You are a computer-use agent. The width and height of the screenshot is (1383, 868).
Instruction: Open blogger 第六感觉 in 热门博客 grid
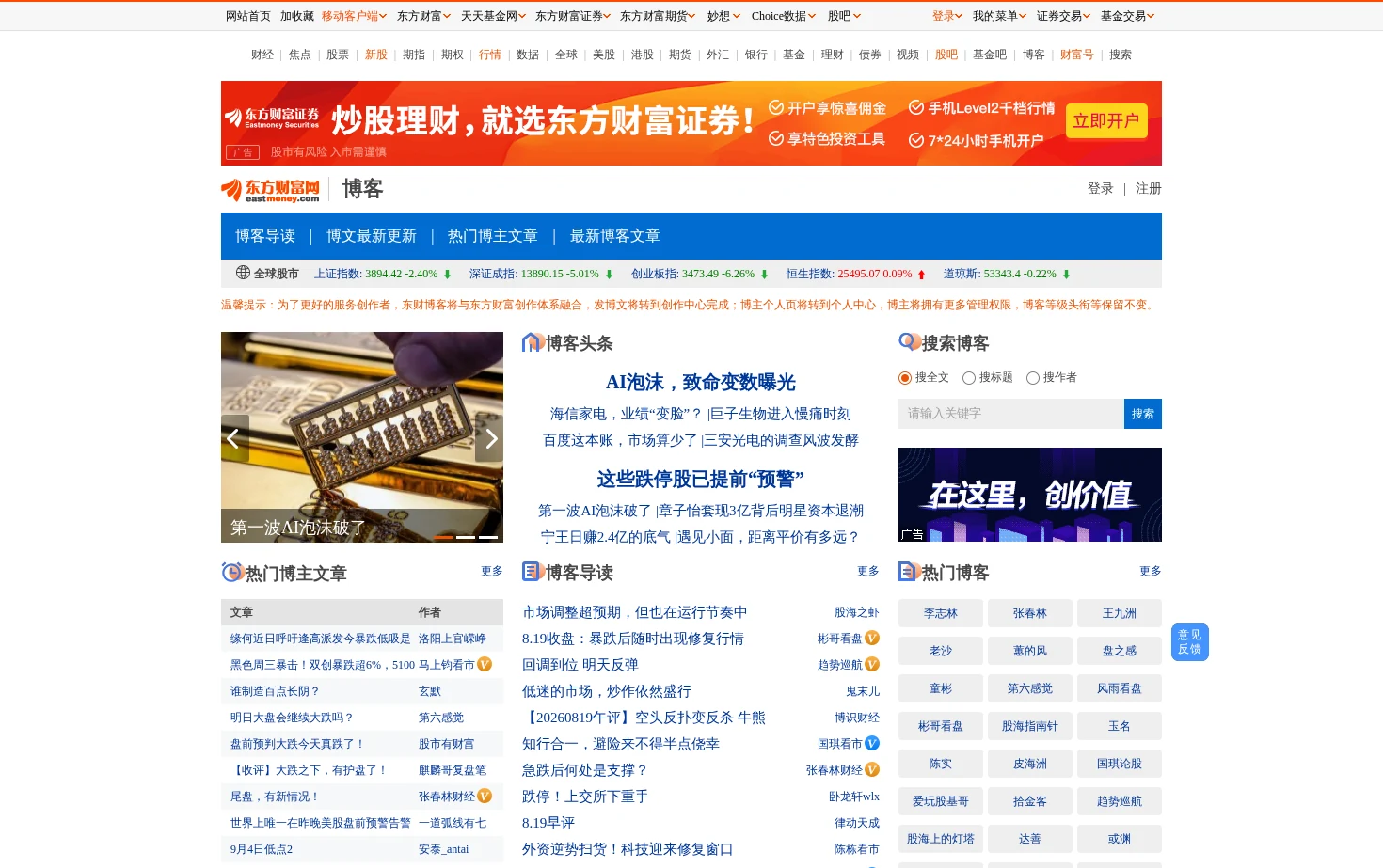click(x=1030, y=688)
